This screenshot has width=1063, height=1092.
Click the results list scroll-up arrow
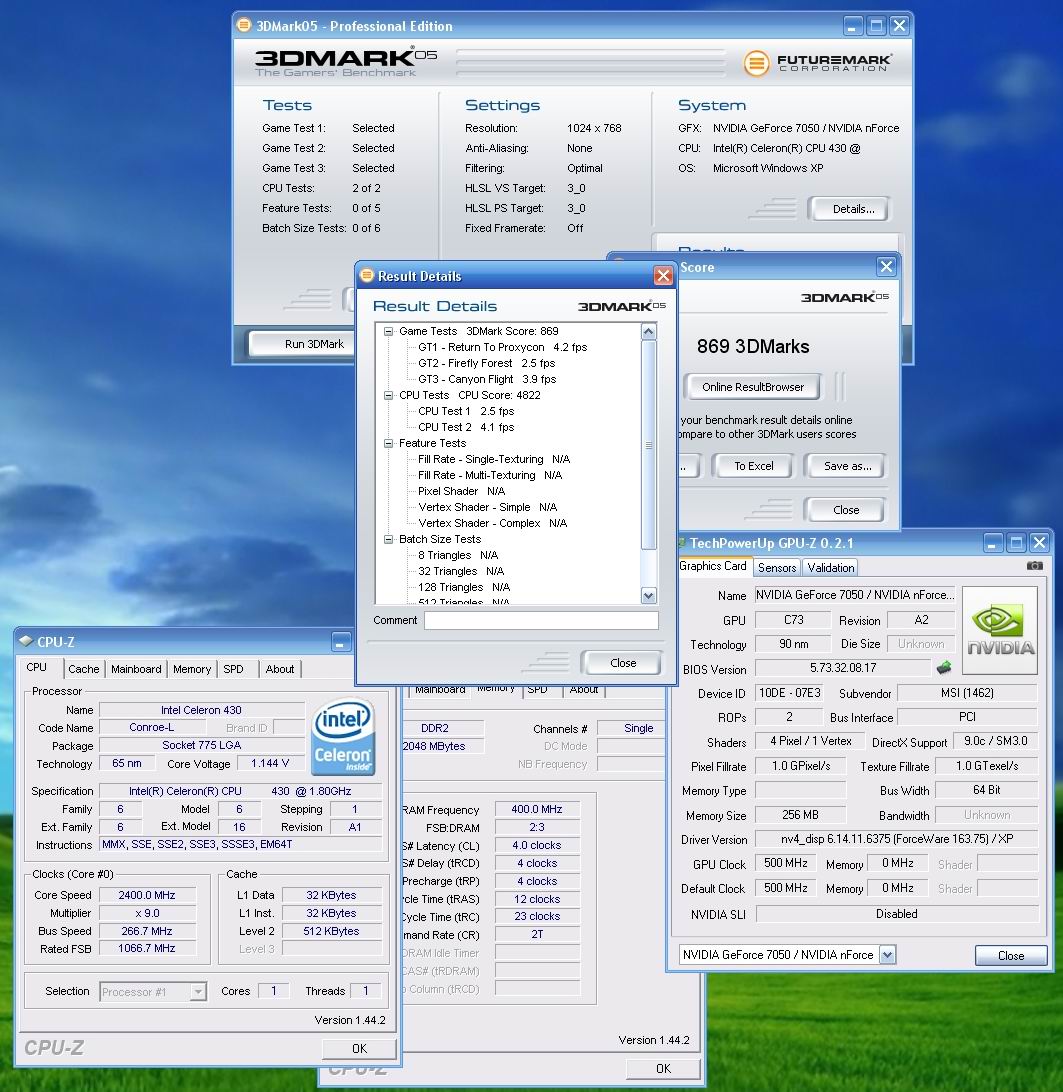click(x=649, y=332)
